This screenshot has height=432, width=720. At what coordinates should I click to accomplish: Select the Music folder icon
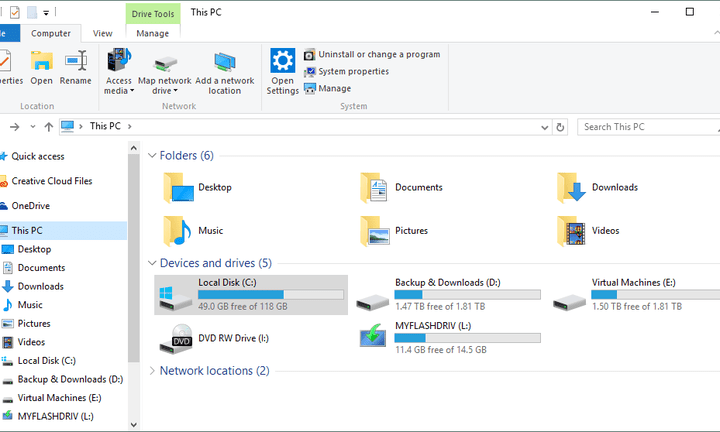[177, 230]
